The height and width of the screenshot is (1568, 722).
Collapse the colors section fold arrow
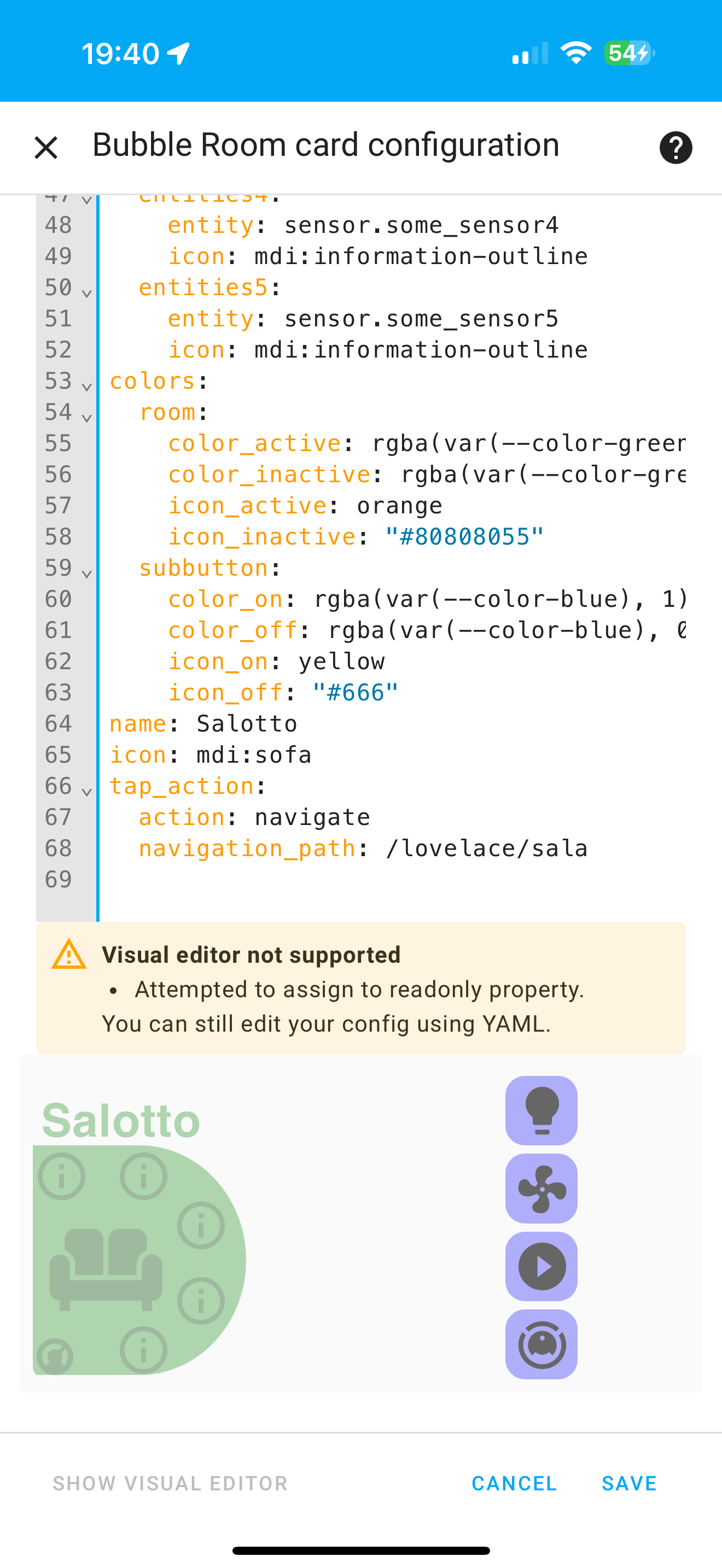point(86,386)
